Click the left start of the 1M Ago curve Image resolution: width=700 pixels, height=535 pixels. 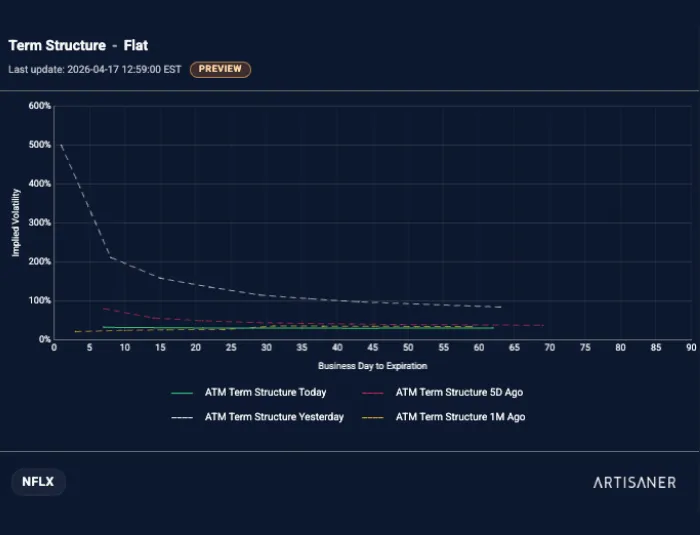tap(75, 332)
